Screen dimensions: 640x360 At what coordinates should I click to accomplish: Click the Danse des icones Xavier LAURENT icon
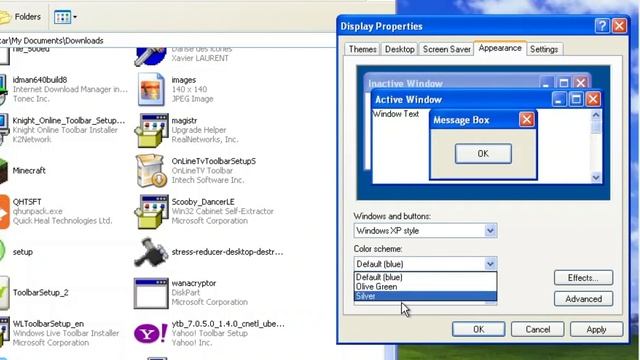[x=150, y=57]
